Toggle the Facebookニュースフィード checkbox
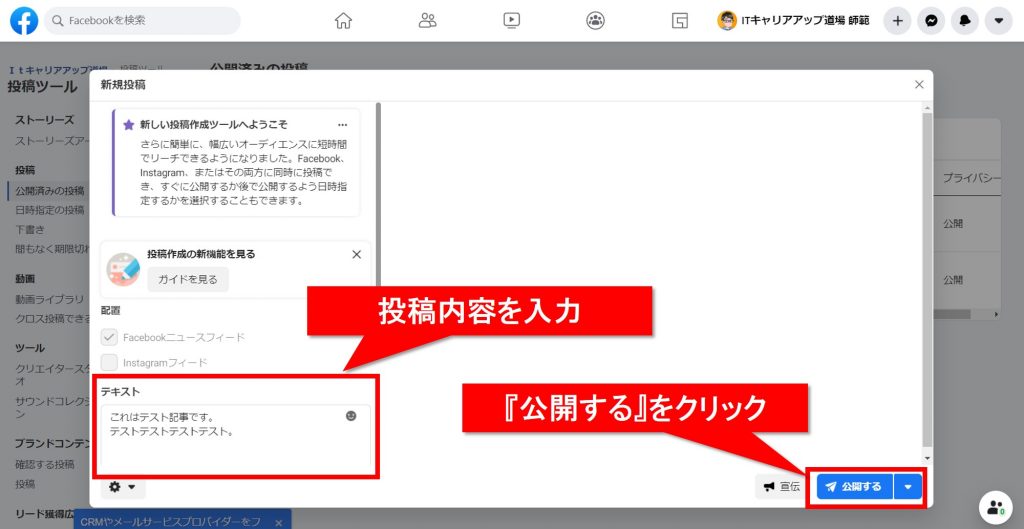The width and height of the screenshot is (1024, 529). [x=109, y=337]
